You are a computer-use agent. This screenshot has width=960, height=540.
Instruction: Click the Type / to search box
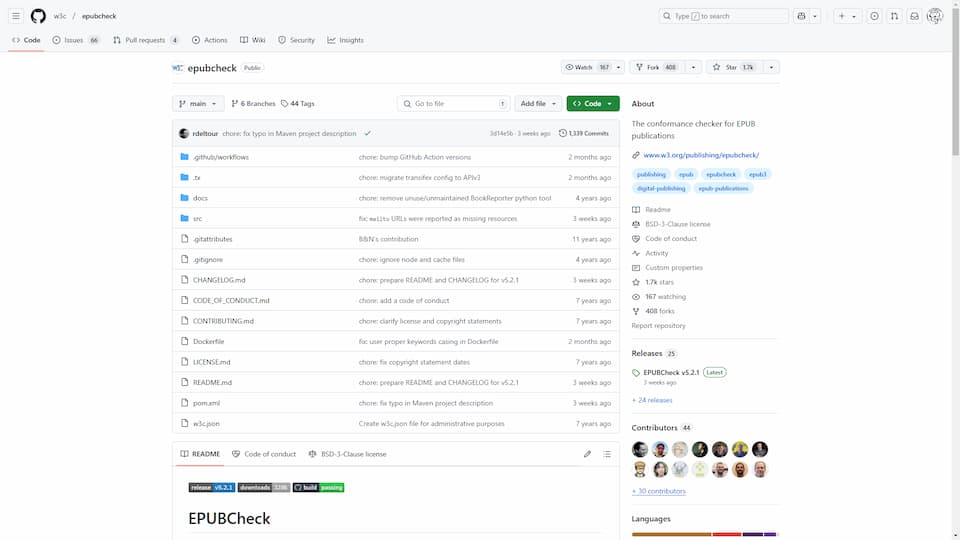724,16
